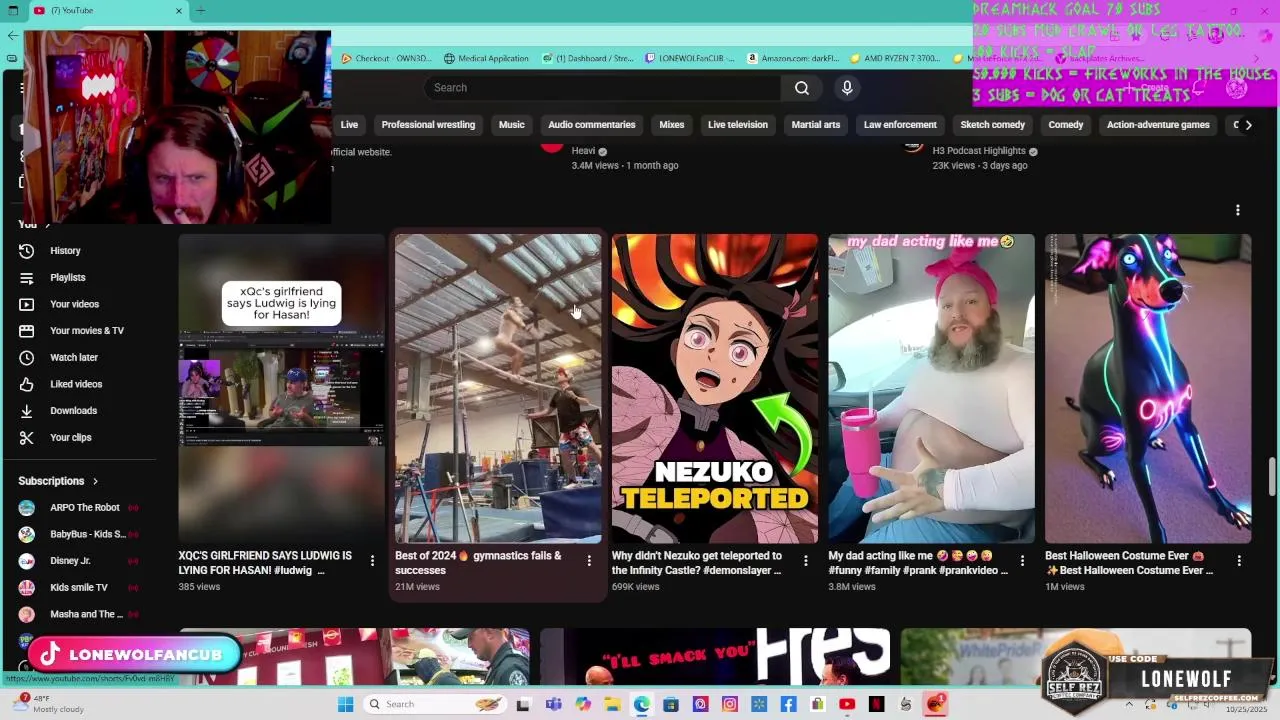Open Windows Start menu
The height and width of the screenshot is (720, 1280).
pos(345,704)
